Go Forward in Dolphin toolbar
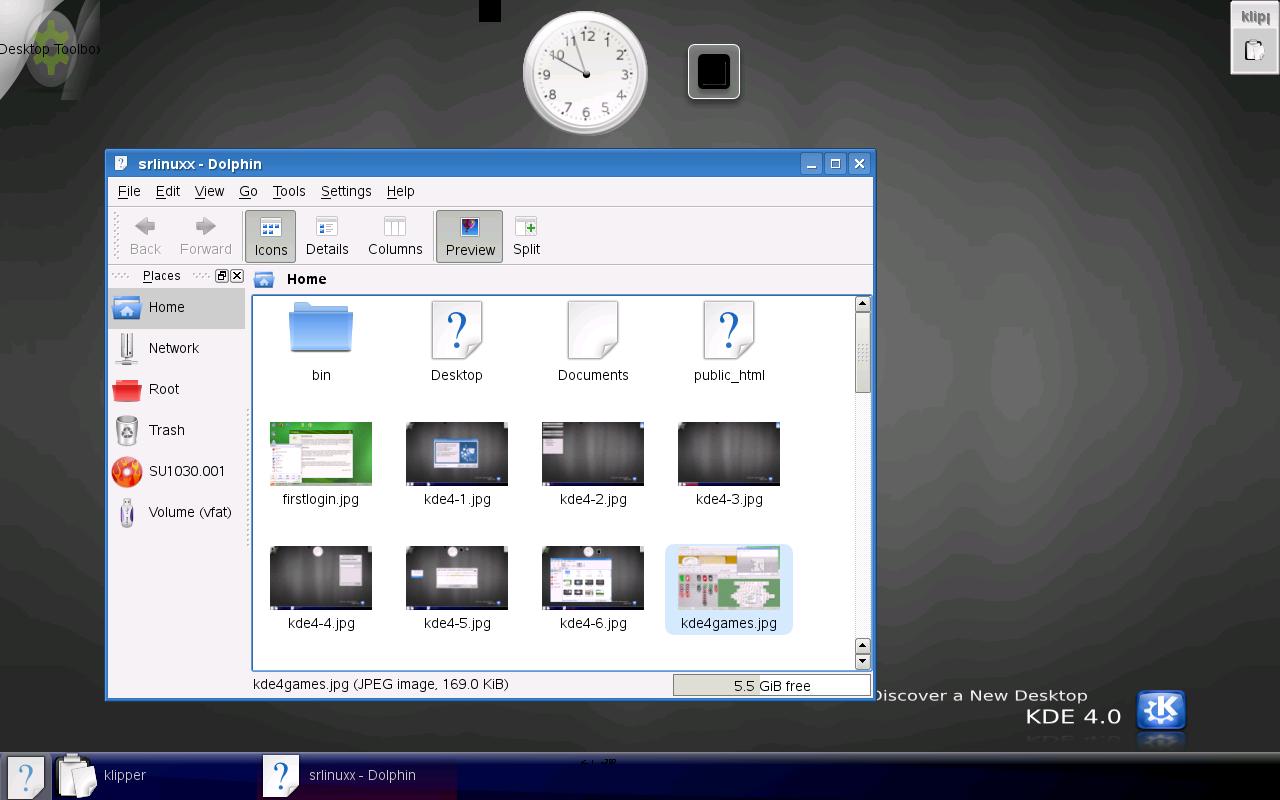 205,236
